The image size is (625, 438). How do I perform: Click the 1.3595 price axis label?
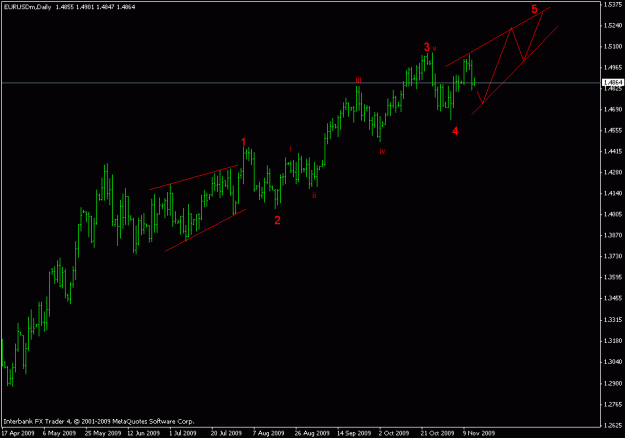(x=613, y=277)
